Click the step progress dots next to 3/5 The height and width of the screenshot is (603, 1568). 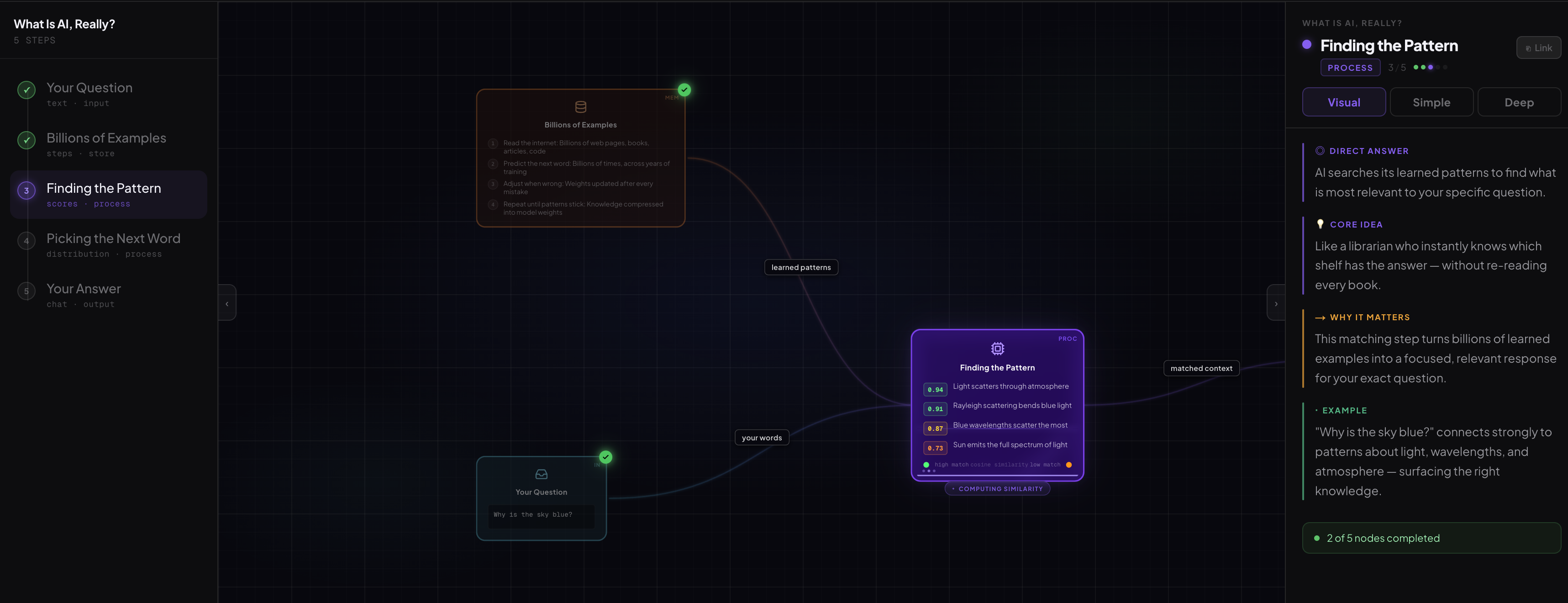coord(1430,68)
